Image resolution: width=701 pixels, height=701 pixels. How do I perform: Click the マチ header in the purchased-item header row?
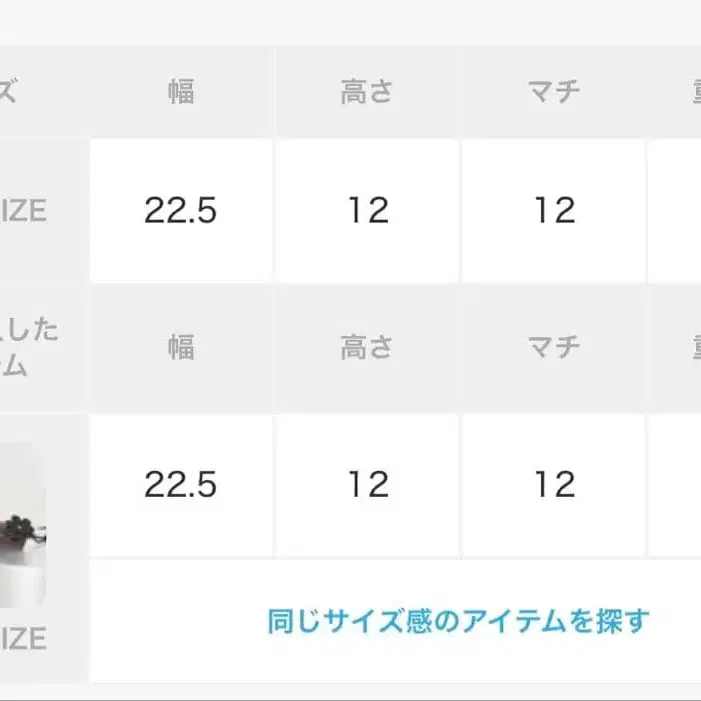[553, 348]
